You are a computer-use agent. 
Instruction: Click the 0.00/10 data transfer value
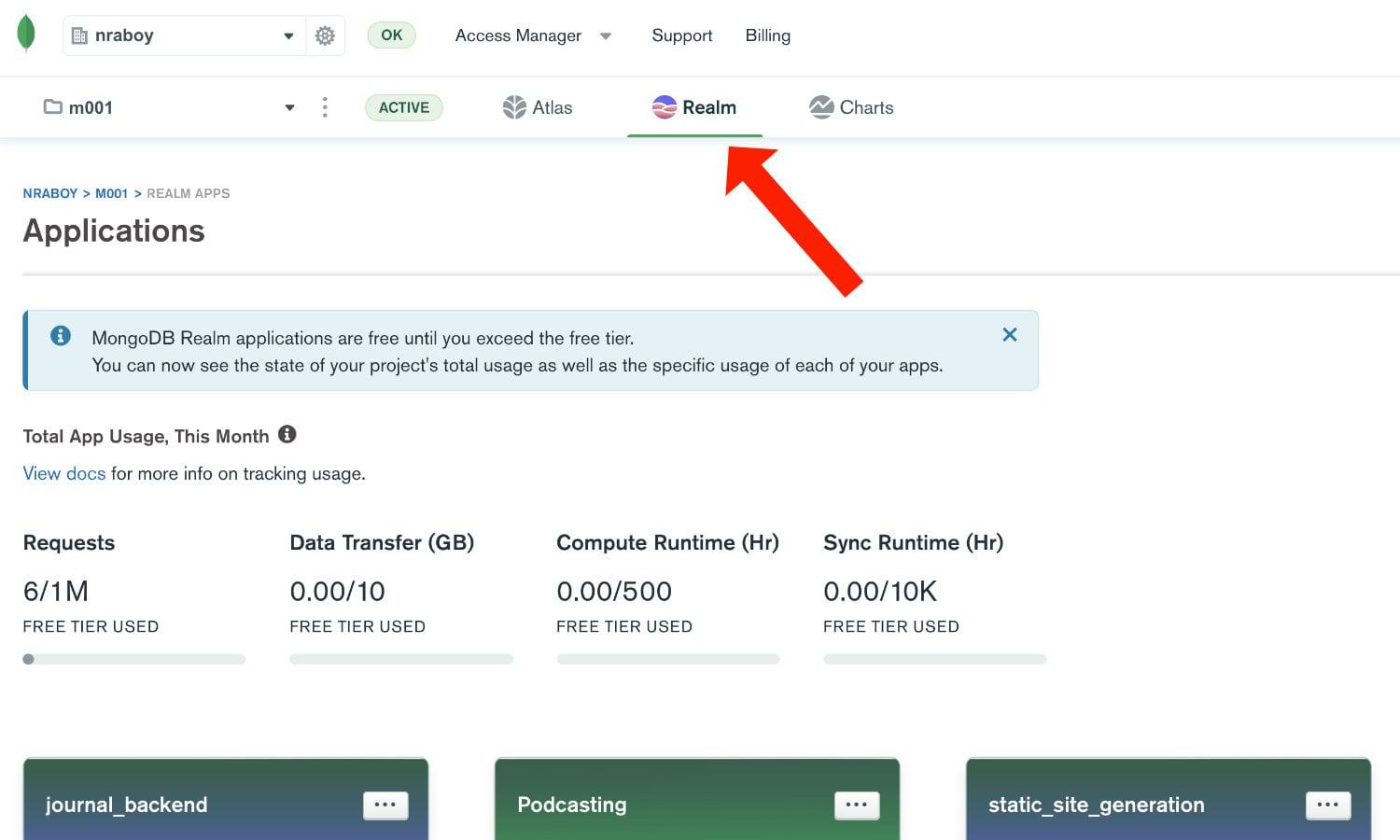point(337,591)
